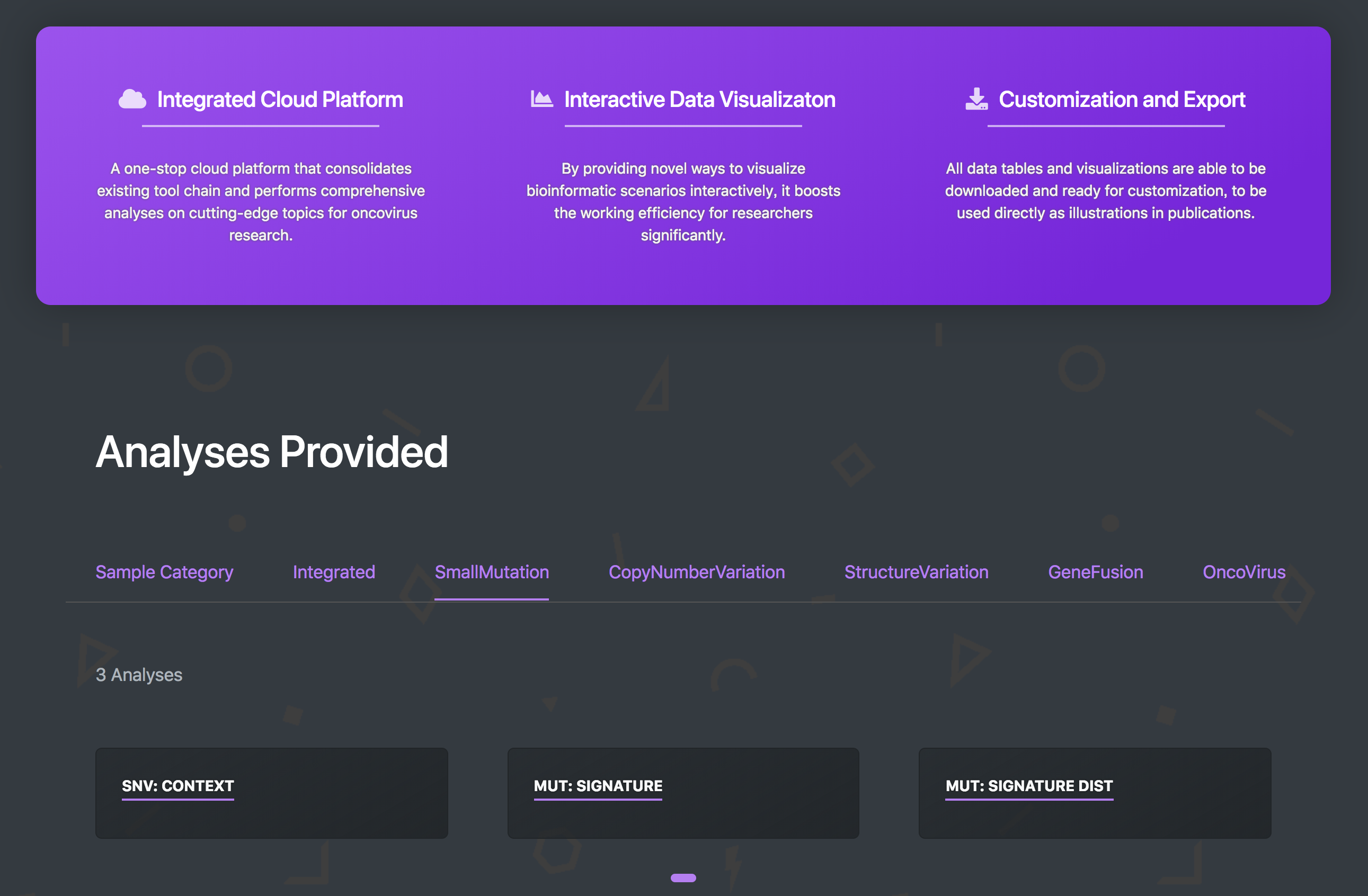This screenshot has height=896, width=1368.
Task: Open the CopyNumberVariation tab
Action: [x=696, y=572]
